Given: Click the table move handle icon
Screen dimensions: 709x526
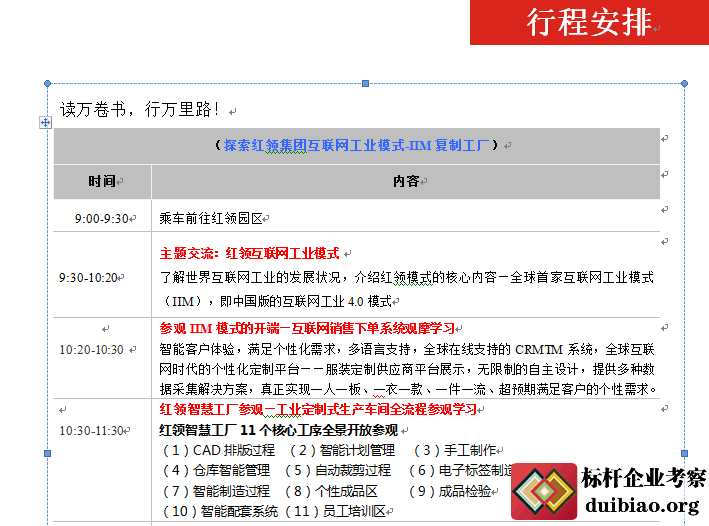Looking at the screenshot, I should click(x=45, y=122).
